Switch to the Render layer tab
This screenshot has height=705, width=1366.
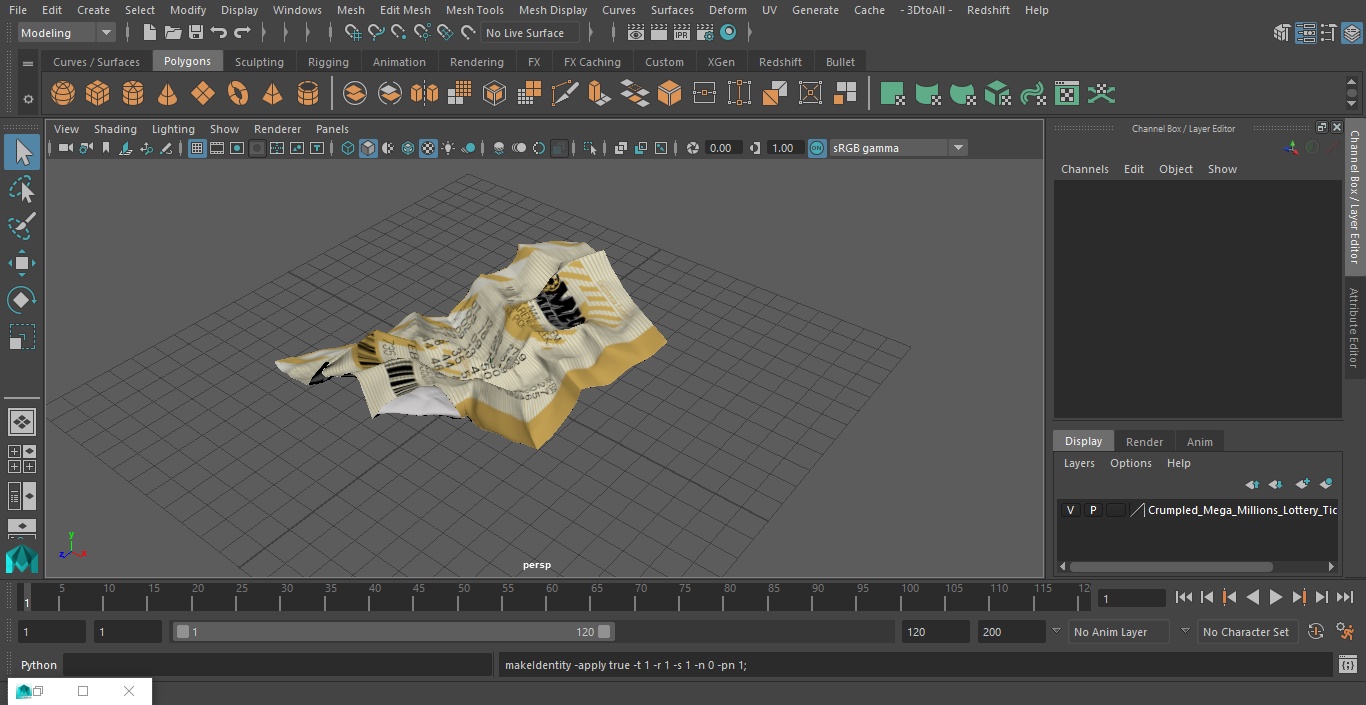(1144, 442)
